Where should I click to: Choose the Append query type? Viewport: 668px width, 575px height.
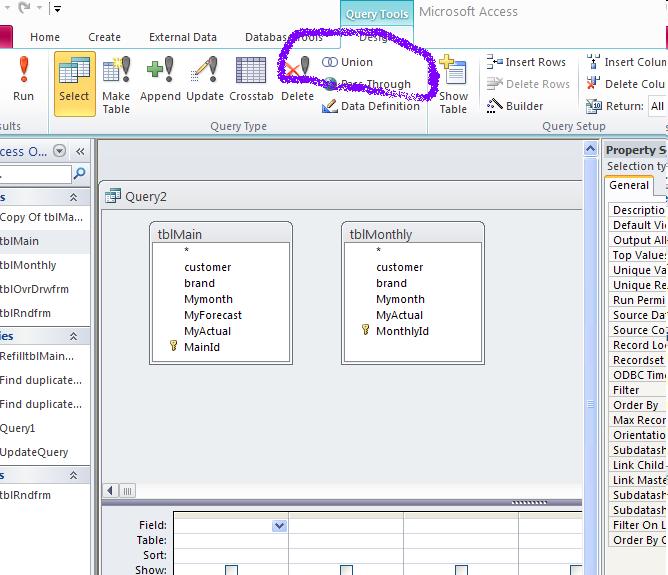(x=160, y=80)
